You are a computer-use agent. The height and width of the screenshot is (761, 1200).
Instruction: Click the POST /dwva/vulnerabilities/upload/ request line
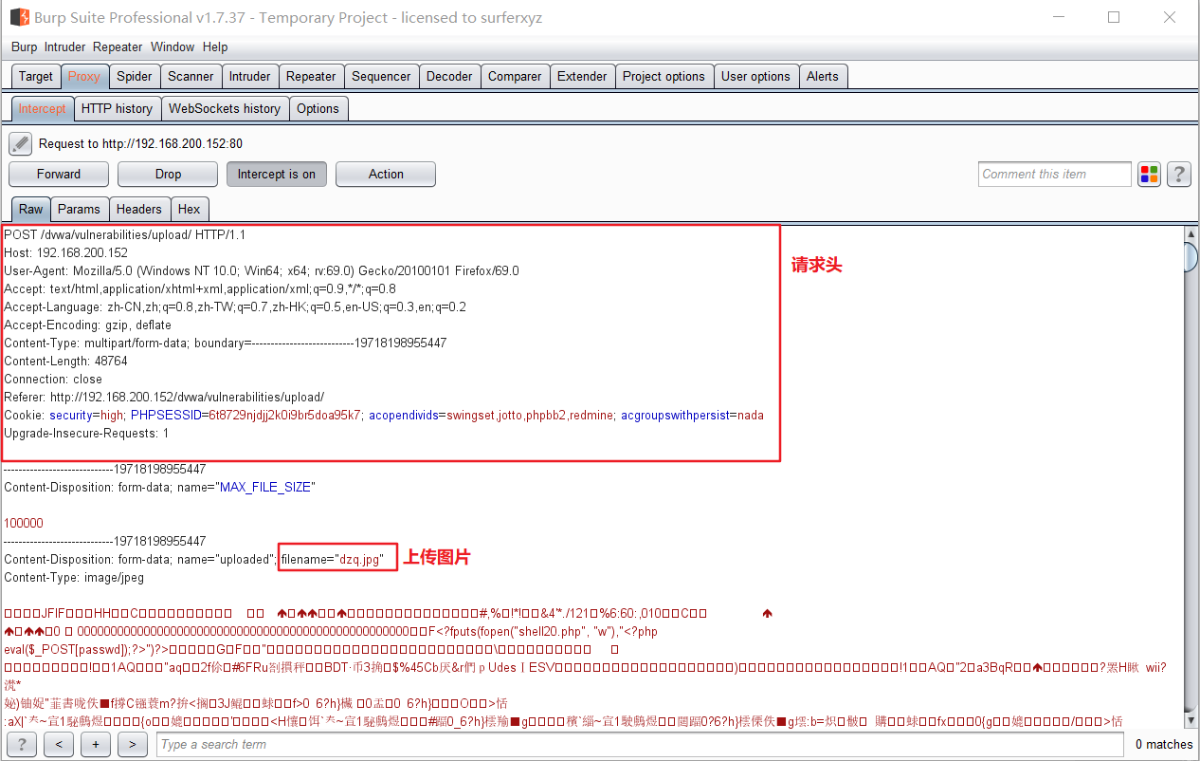[125, 235]
